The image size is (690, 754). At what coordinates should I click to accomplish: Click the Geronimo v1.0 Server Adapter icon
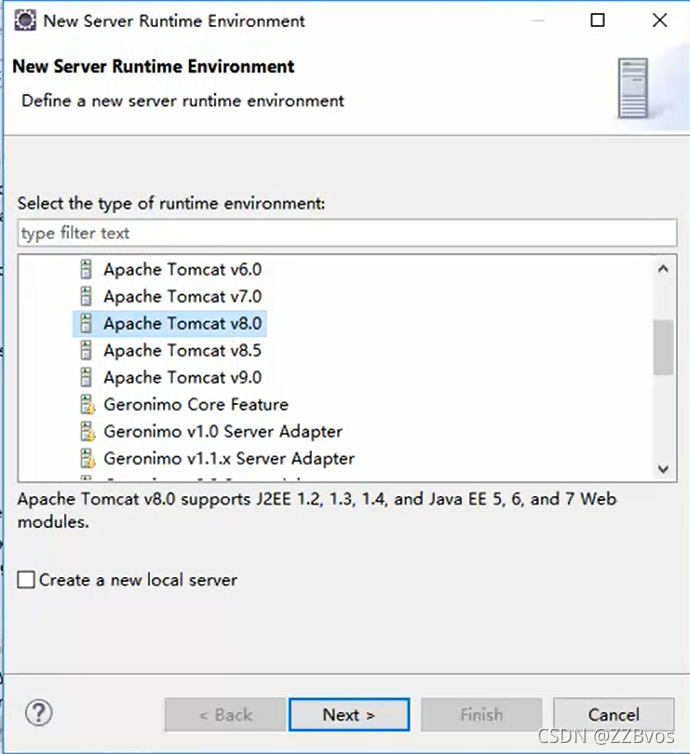click(x=88, y=431)
